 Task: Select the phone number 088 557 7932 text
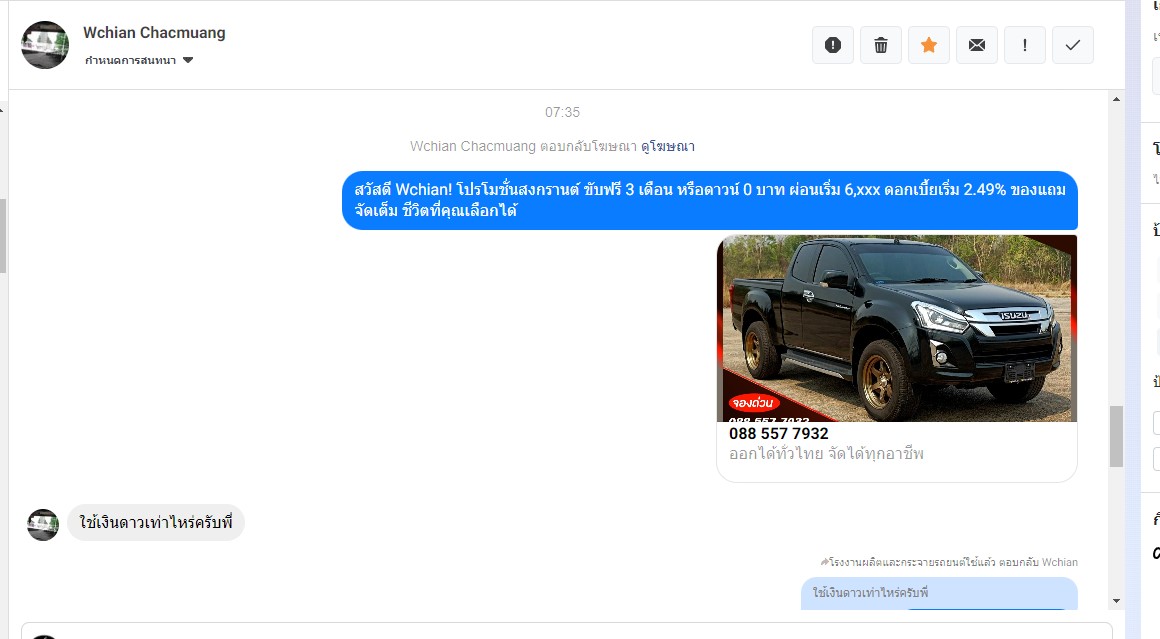tap(778, 433)
